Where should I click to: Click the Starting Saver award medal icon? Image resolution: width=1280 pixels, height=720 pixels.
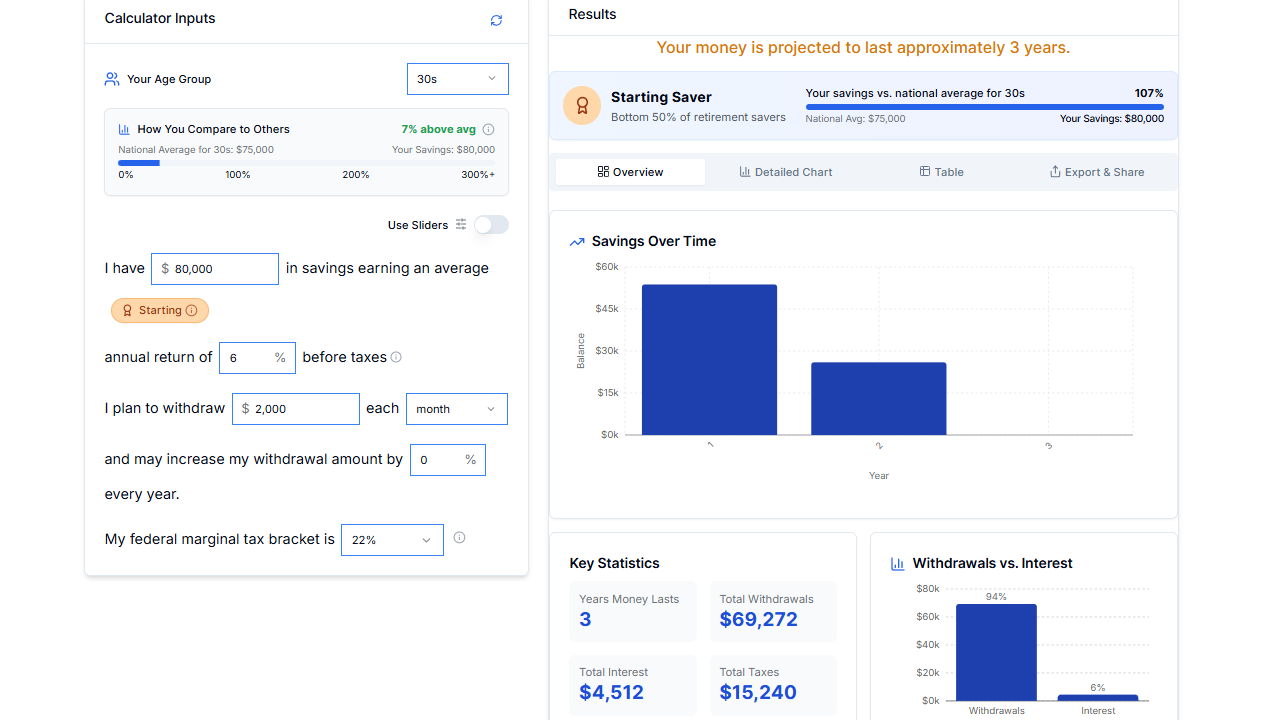[582, 105]
